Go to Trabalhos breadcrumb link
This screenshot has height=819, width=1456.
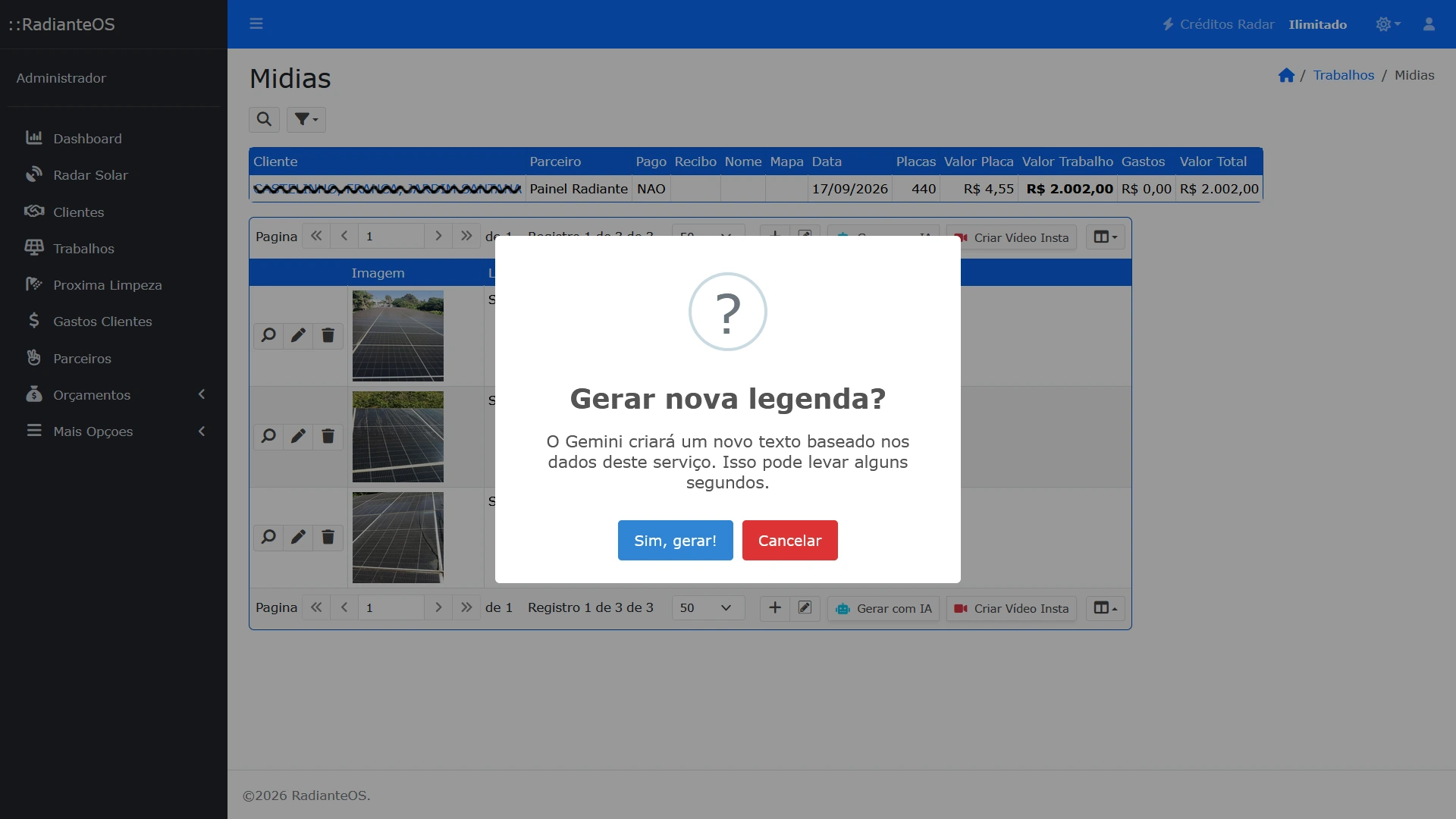[1343, 75]
